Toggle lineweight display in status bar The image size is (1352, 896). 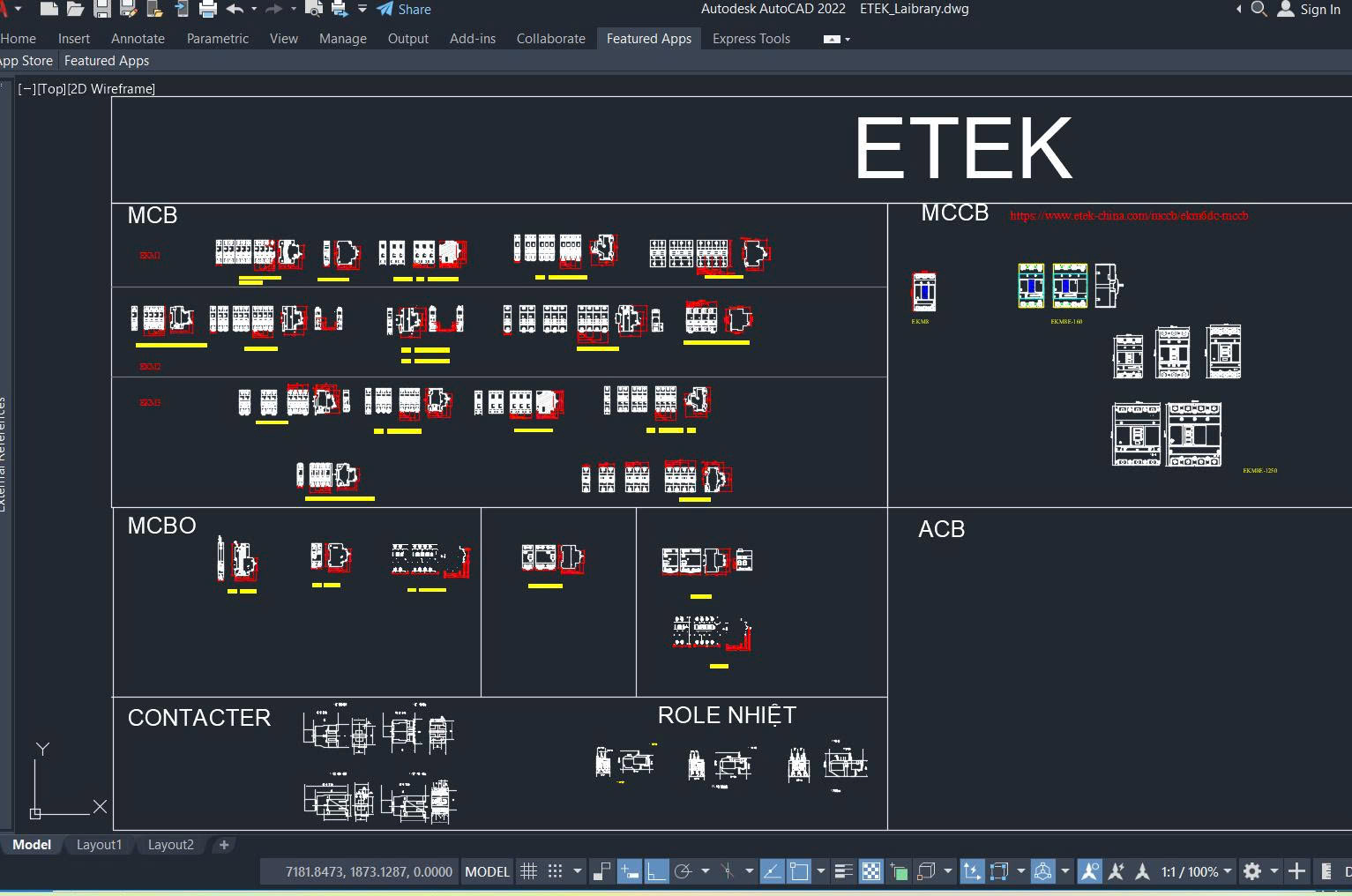[843, 871]
